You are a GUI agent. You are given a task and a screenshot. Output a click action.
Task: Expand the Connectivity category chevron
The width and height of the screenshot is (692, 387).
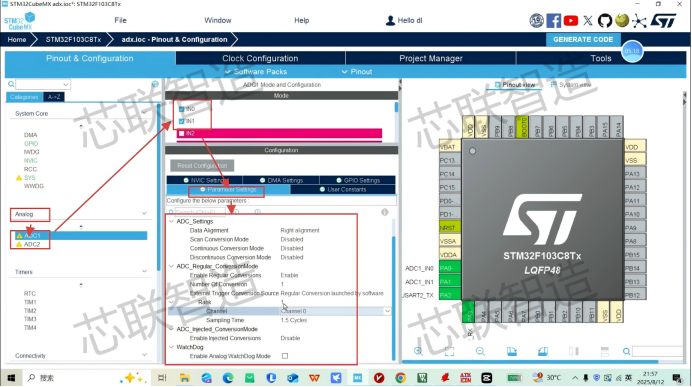(144, 355)
